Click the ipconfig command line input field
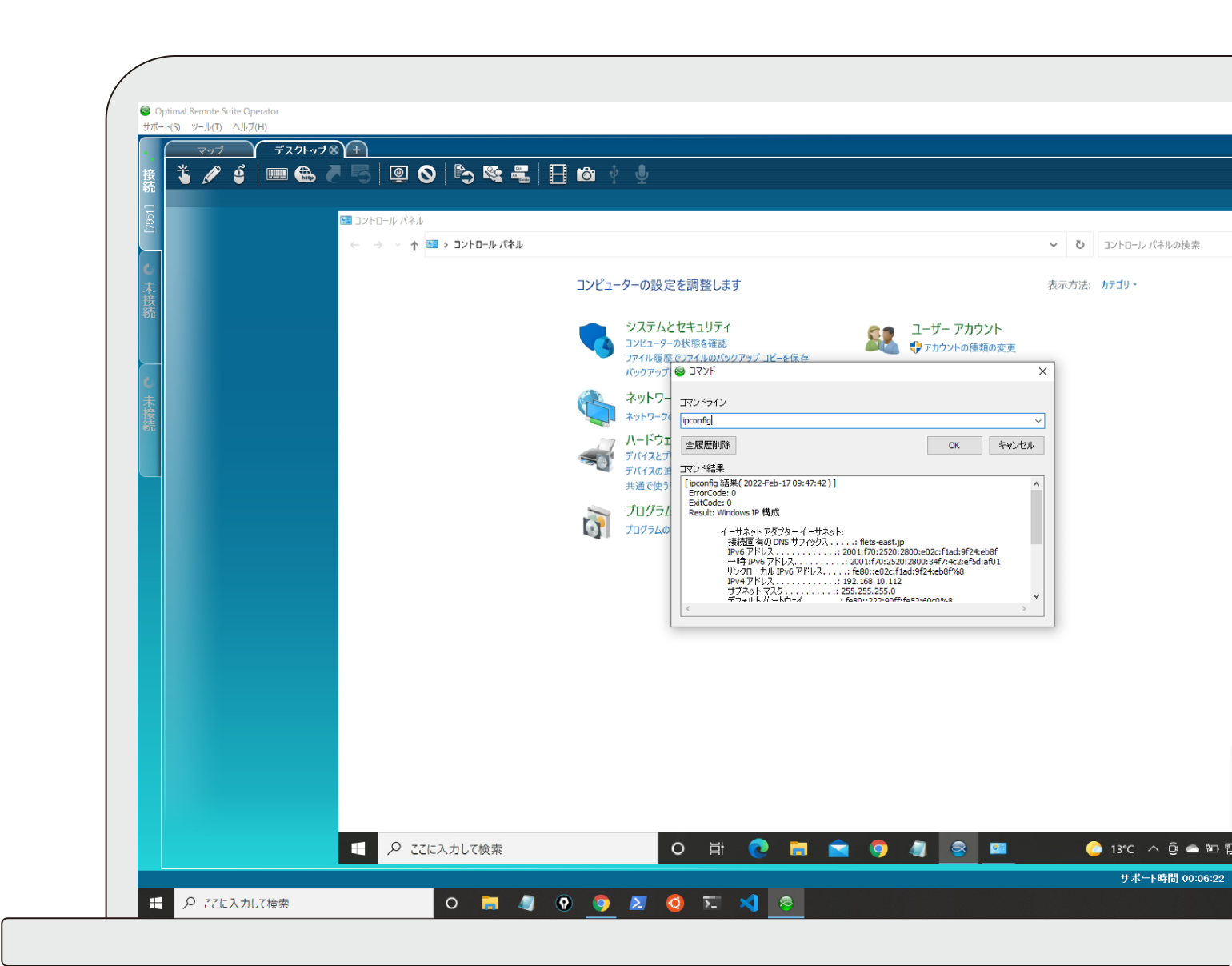Screen dimensions: 1232x966 pos(854,421)
